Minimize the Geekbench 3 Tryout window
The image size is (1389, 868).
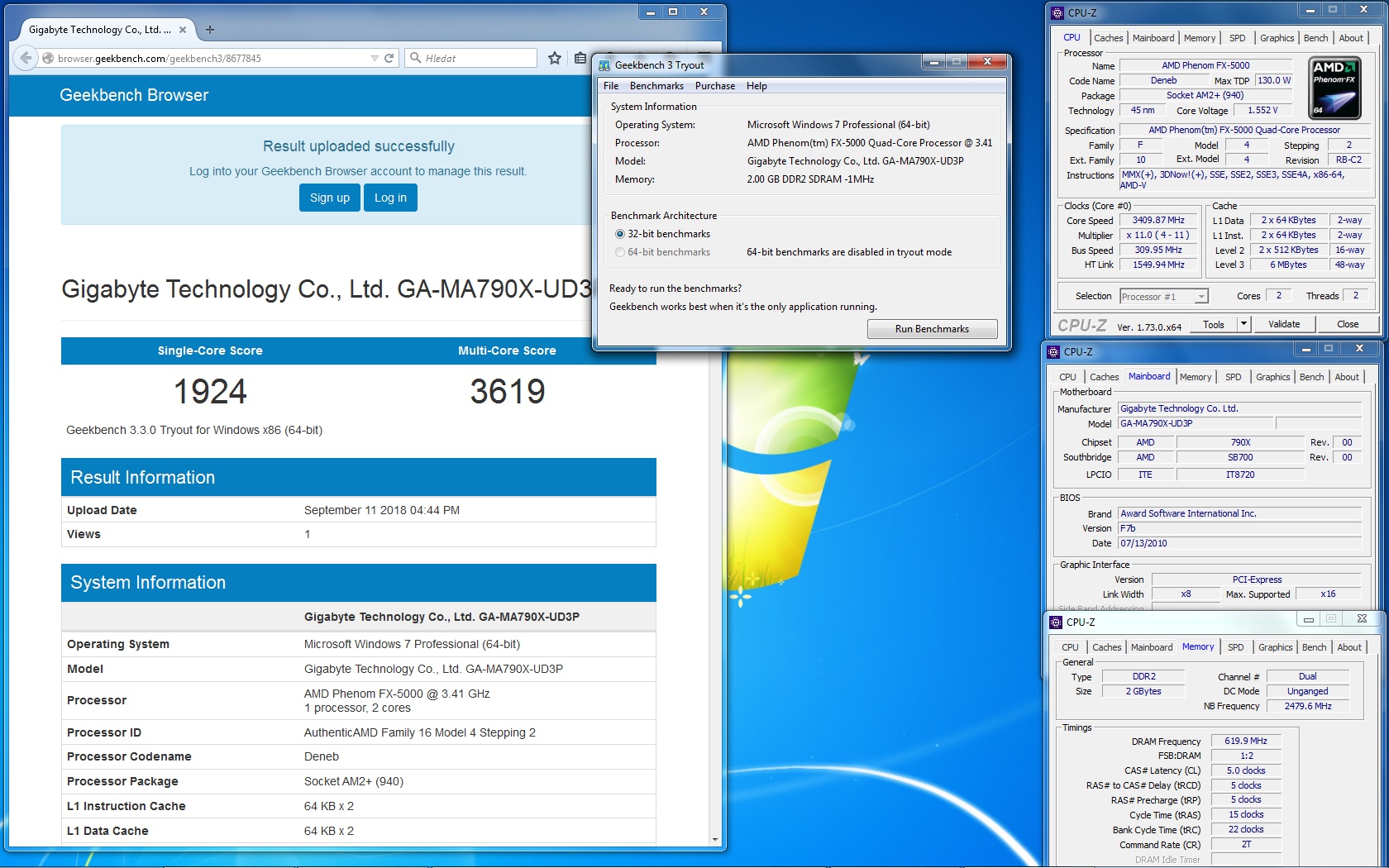coord(933,62)
